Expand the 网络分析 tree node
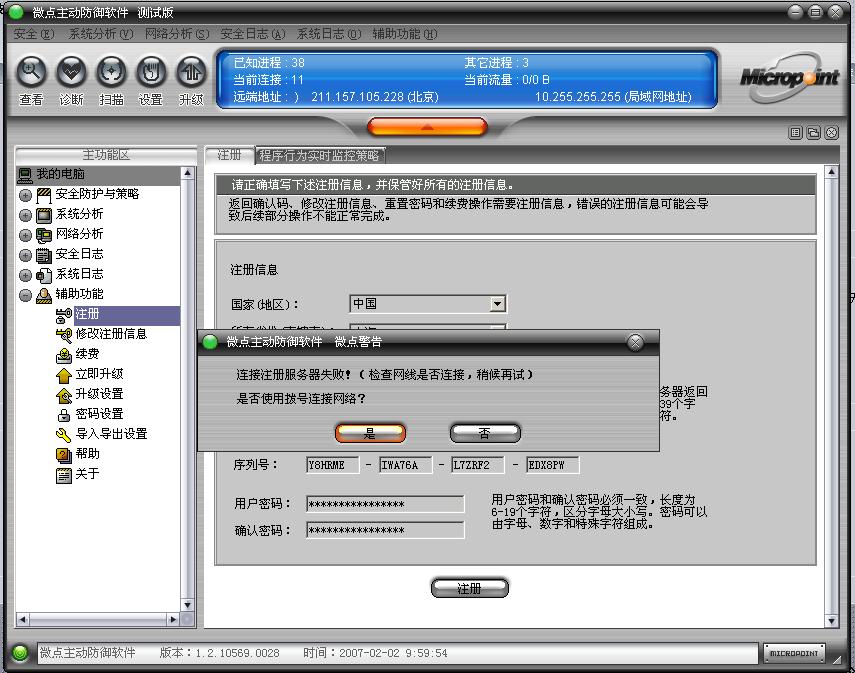 click(25, 235)
